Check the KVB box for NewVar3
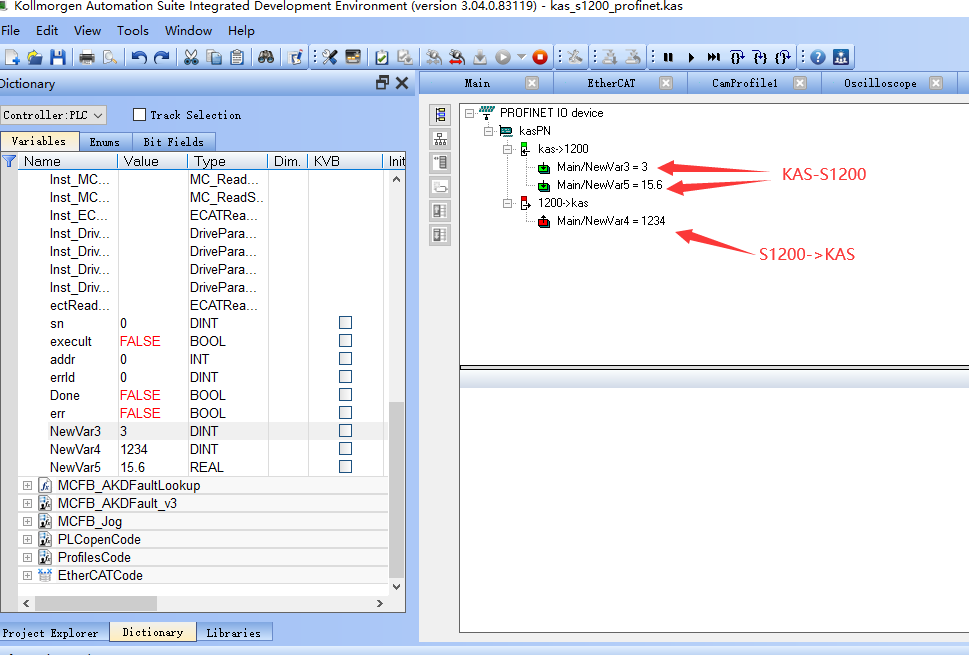The height and width of the screenshot is (655, 969). click(345, 431)
